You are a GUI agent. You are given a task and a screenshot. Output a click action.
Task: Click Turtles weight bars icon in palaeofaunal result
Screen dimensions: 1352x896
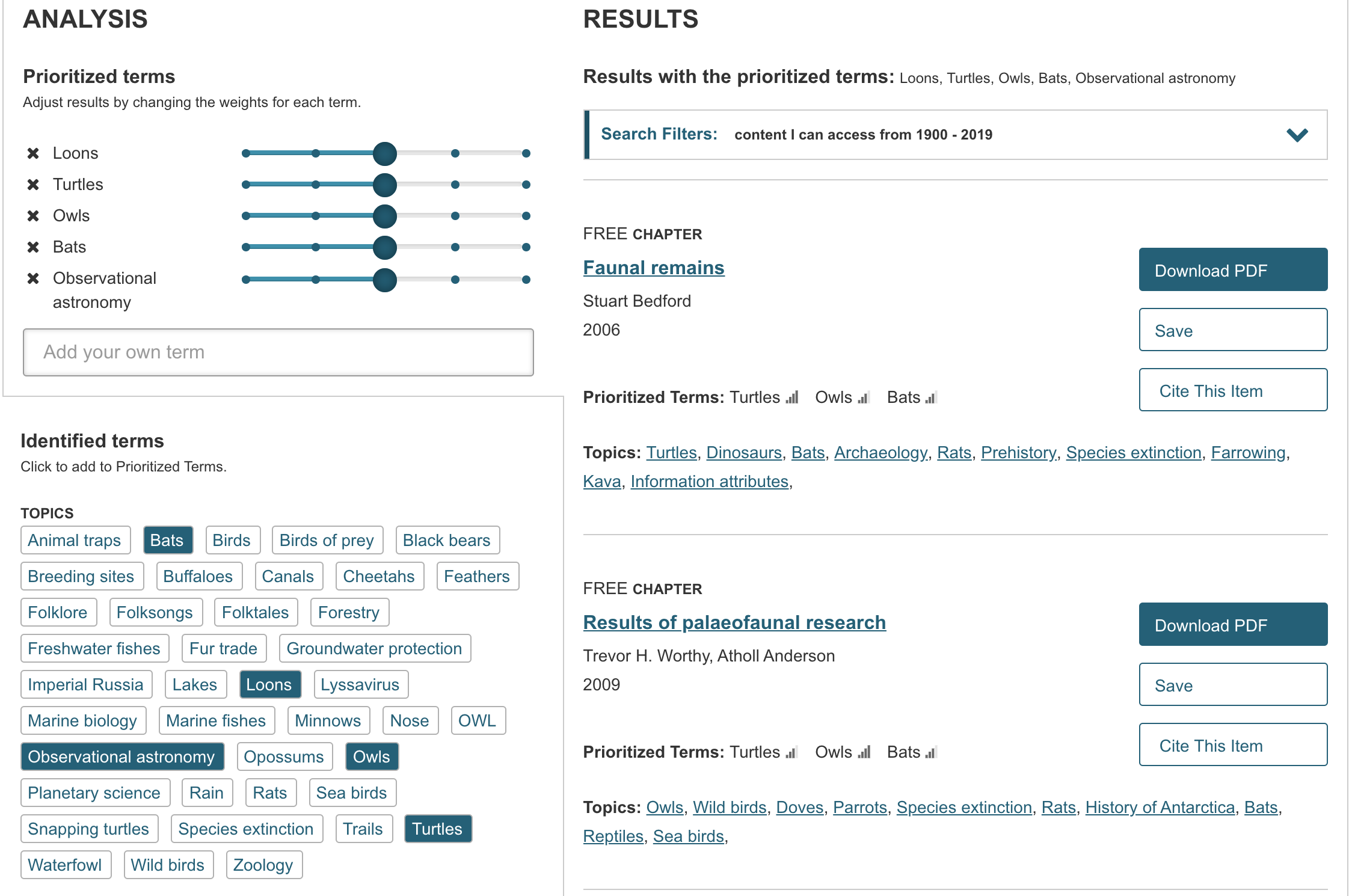[792, 752]
